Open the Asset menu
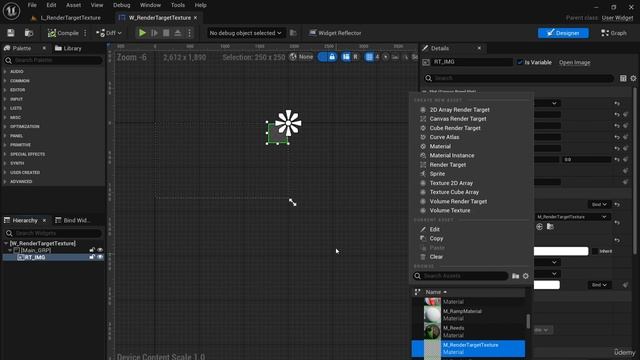Screen dimensions: 640x360 coord(73,5)
